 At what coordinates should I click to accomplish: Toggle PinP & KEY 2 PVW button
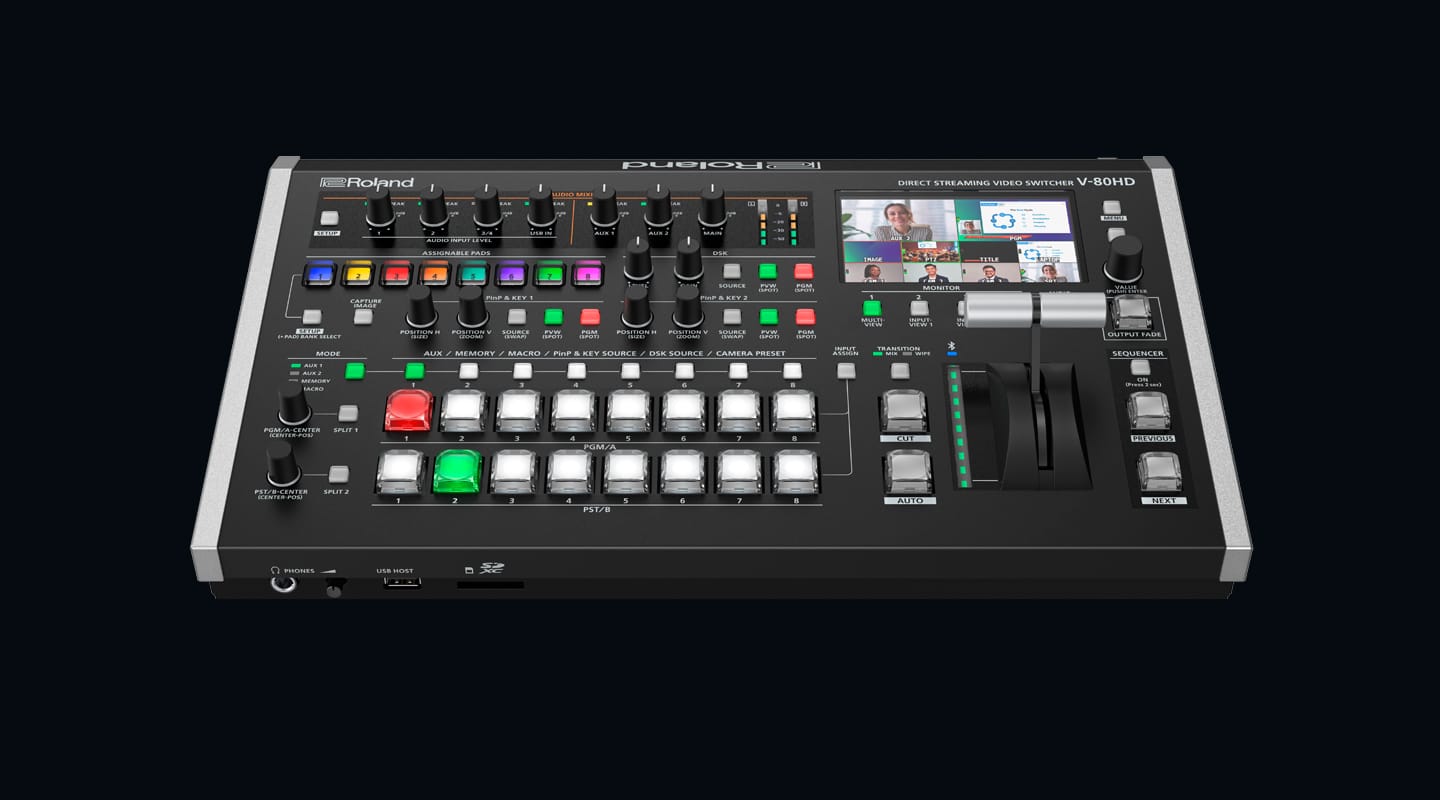coord(768,317)
